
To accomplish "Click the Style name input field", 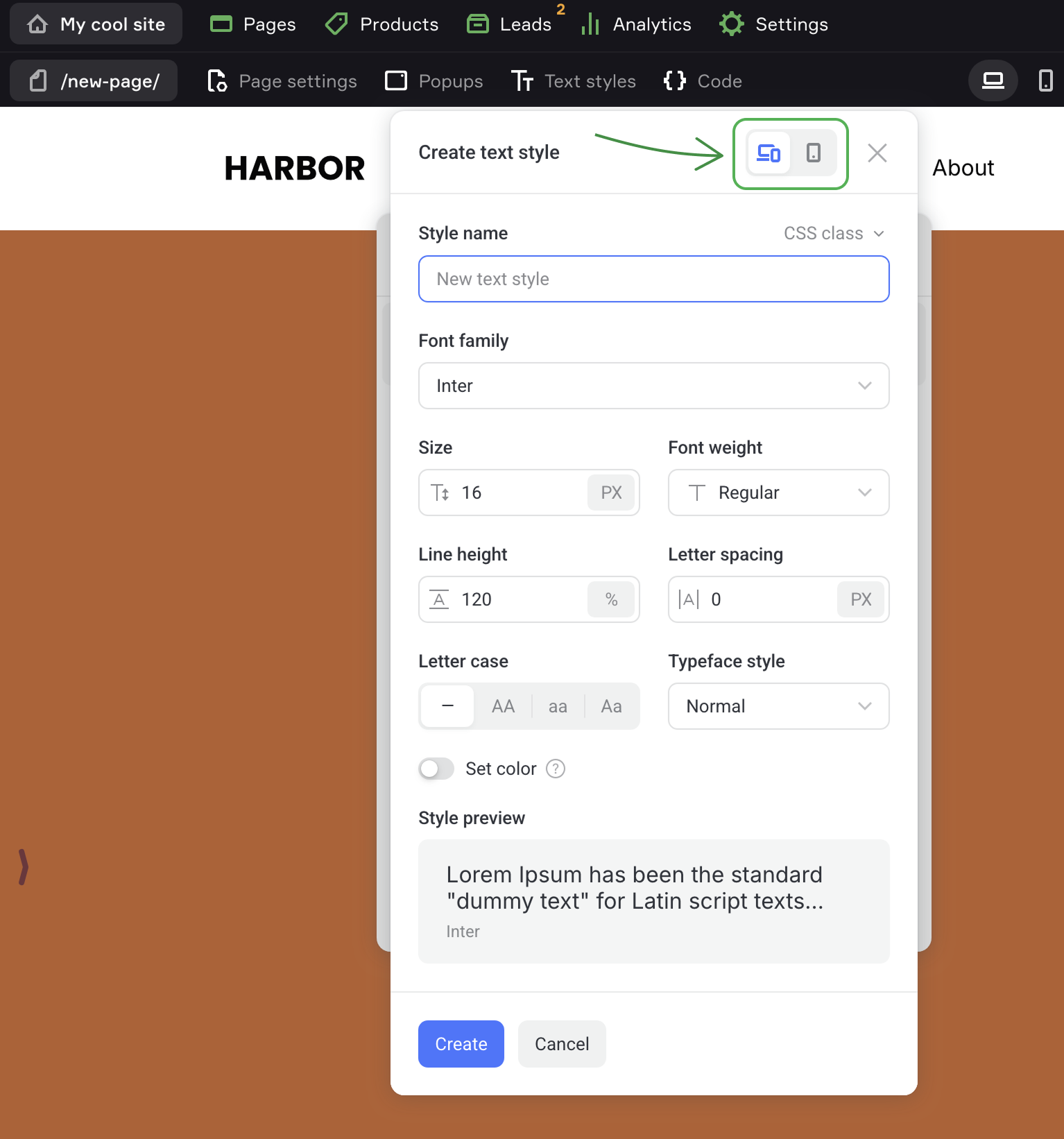I will coord(653,279).
